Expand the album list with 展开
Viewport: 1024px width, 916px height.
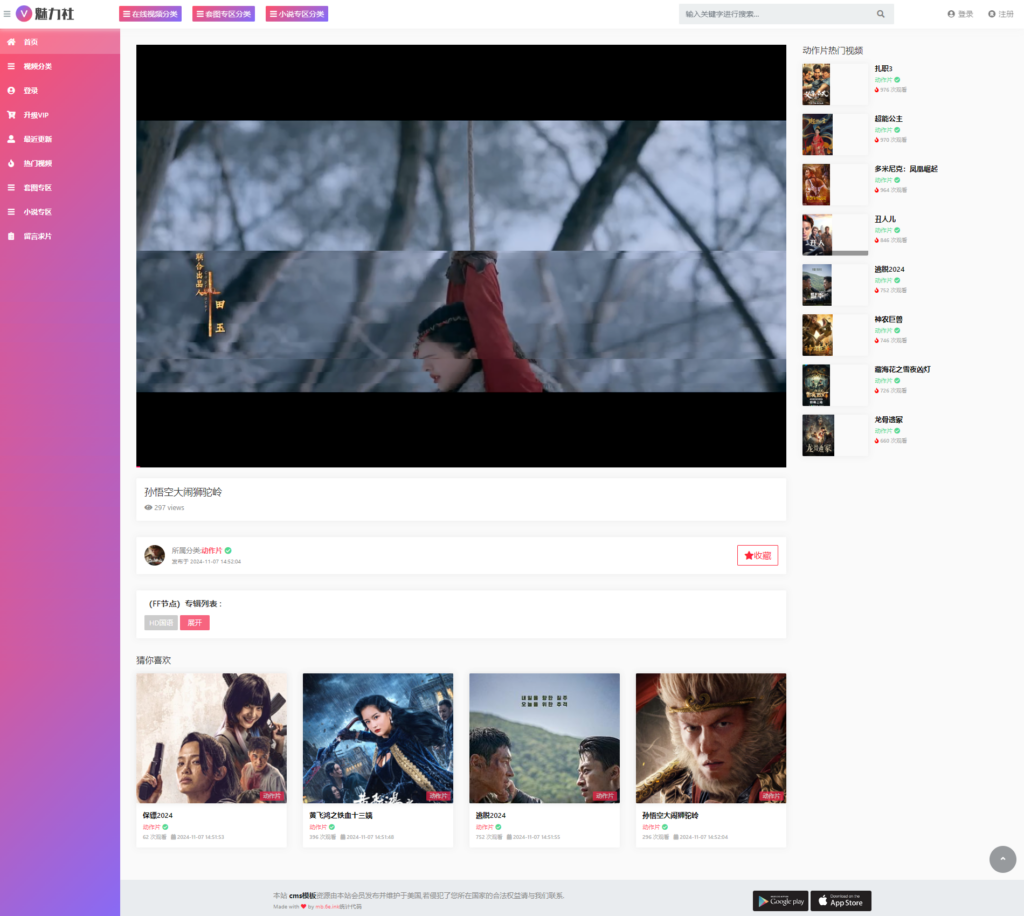[x=195, y=623]
